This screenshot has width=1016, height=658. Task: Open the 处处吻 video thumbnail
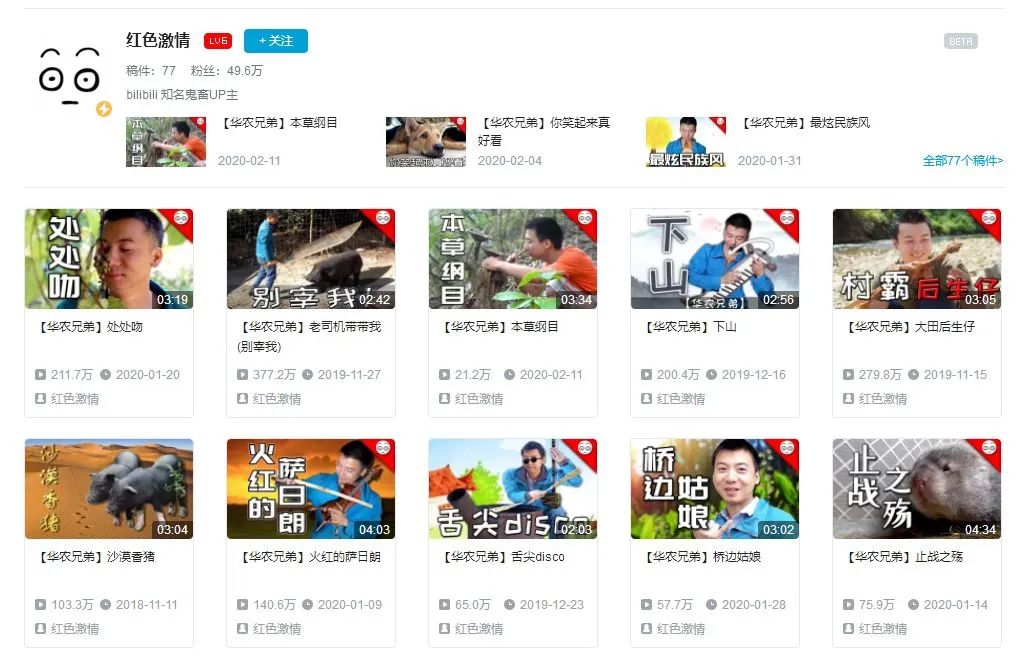(x=109, y=259)
